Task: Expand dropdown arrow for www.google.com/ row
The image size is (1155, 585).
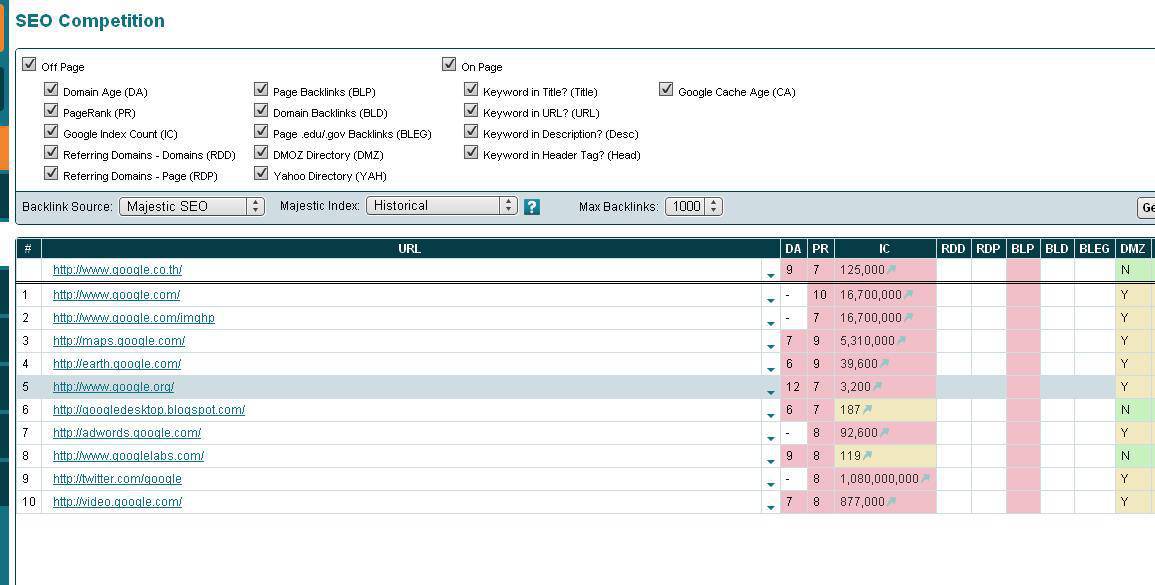Action: point(770,301)
